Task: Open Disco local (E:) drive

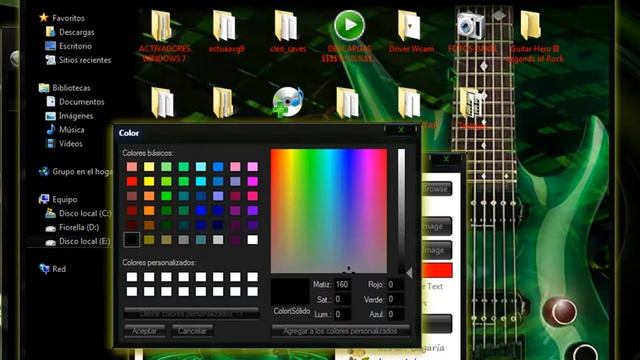Action: click(78, 241)
